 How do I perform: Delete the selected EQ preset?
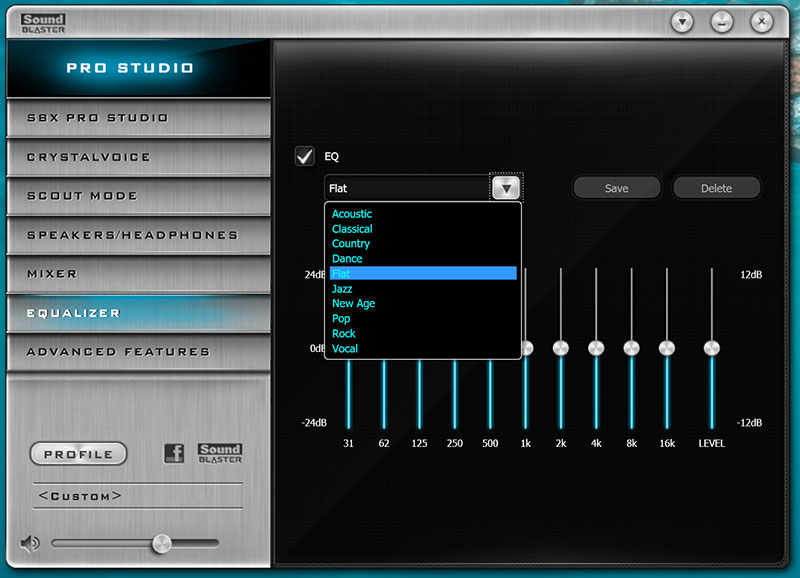click(716, 188)
